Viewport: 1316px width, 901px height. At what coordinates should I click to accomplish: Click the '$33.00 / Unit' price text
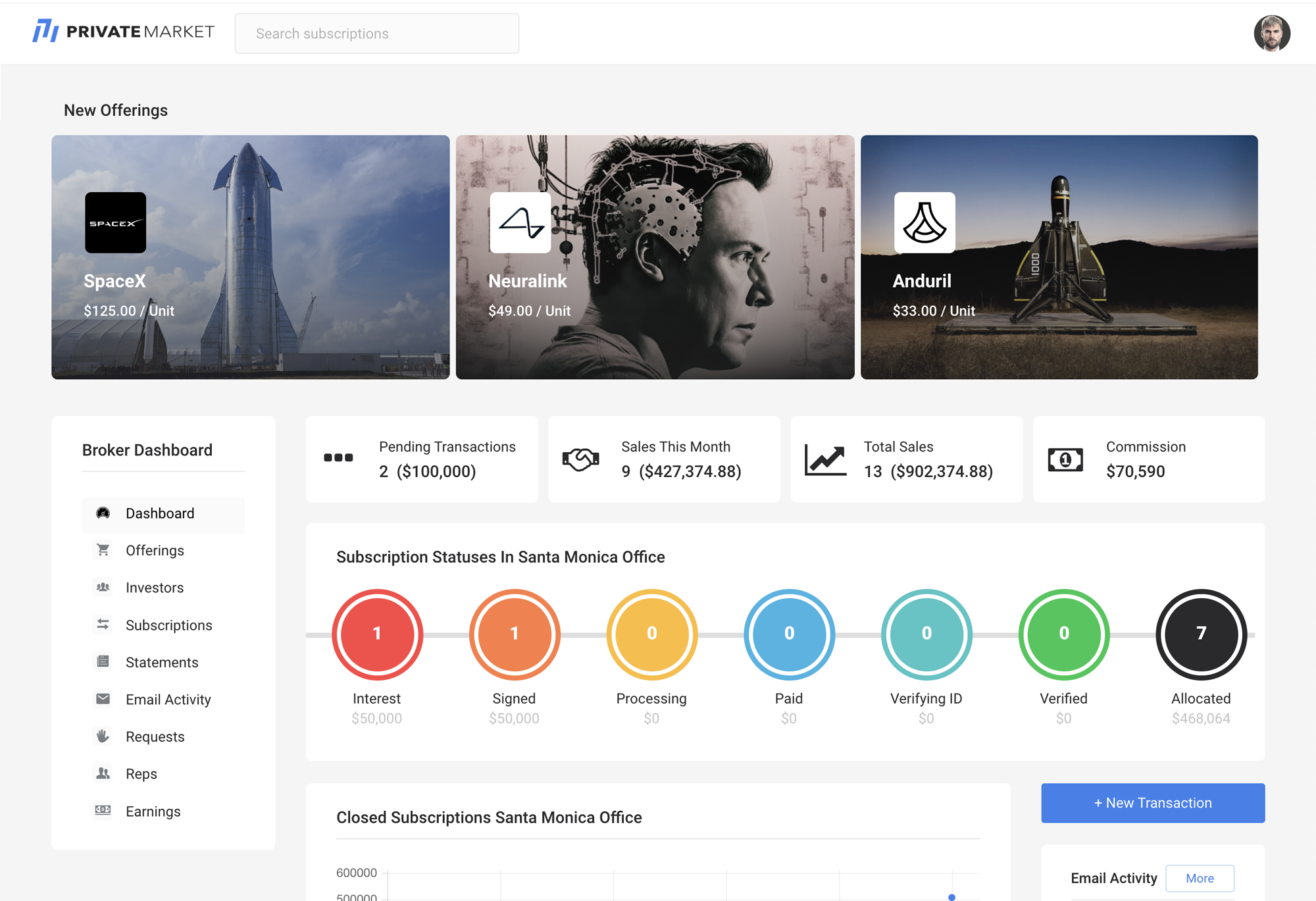pyautogui.click(x=933, y=311)
